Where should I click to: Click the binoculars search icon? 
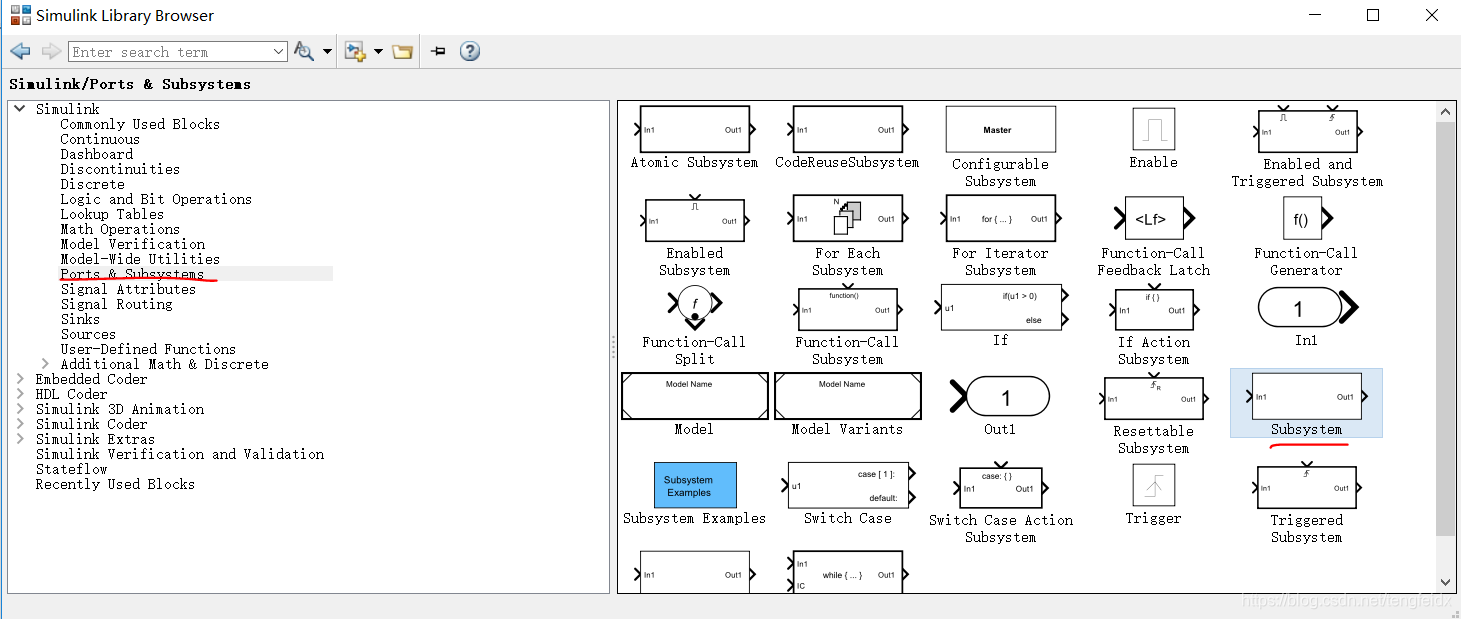tap(305, 51)
